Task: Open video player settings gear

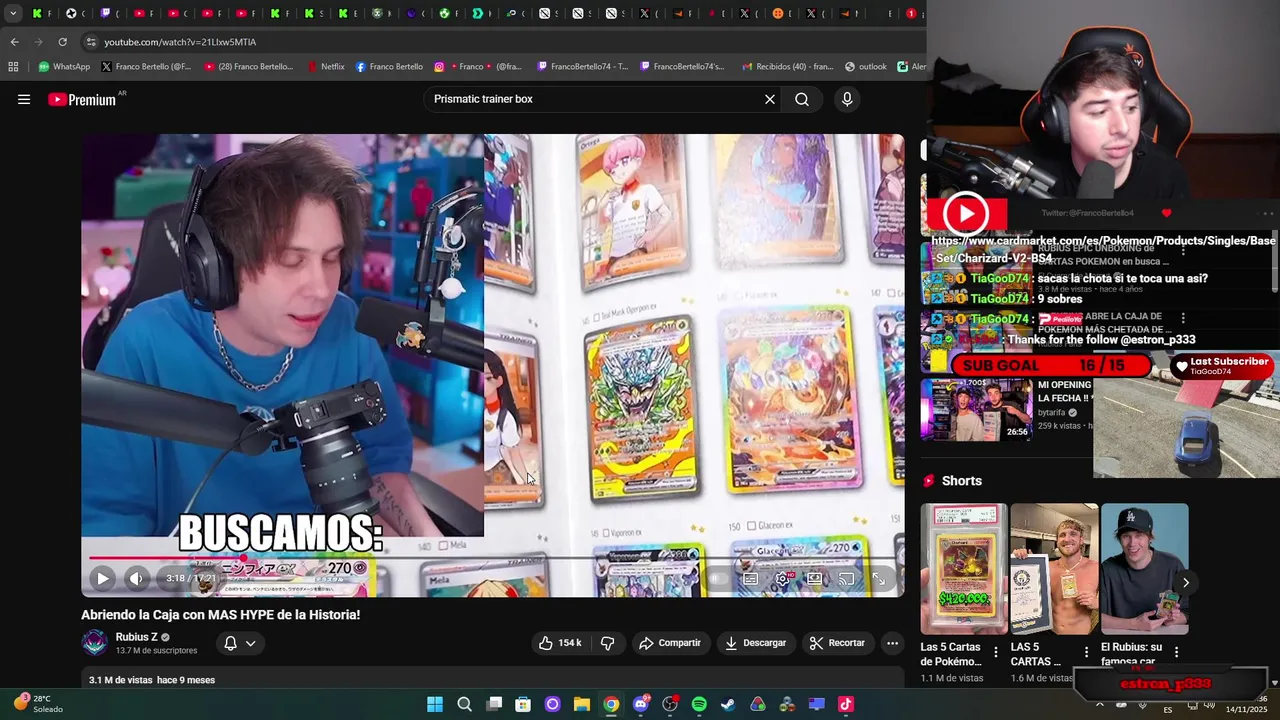Action: [782, 578]
